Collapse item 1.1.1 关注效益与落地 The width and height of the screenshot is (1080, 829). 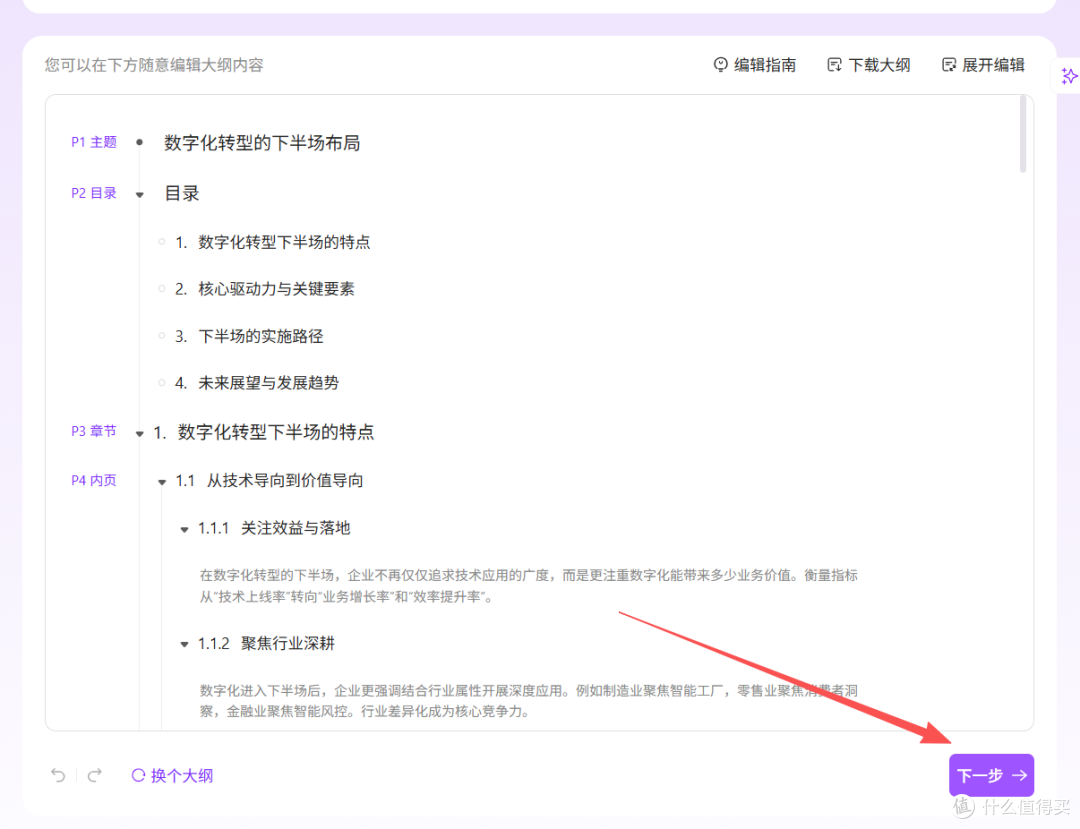184,529
